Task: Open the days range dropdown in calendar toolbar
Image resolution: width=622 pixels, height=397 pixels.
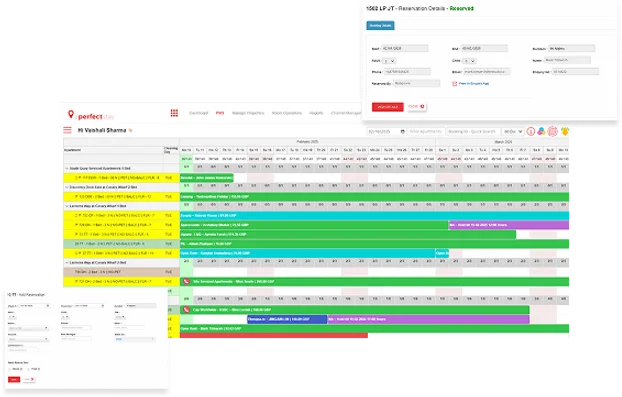Action: [513, 131]
